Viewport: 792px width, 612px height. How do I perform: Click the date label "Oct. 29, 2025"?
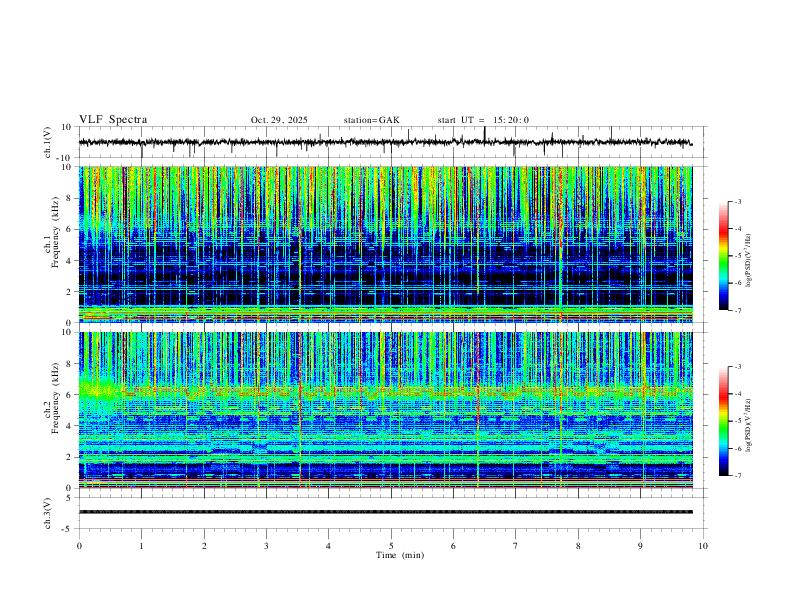click(x=279, y=120)
